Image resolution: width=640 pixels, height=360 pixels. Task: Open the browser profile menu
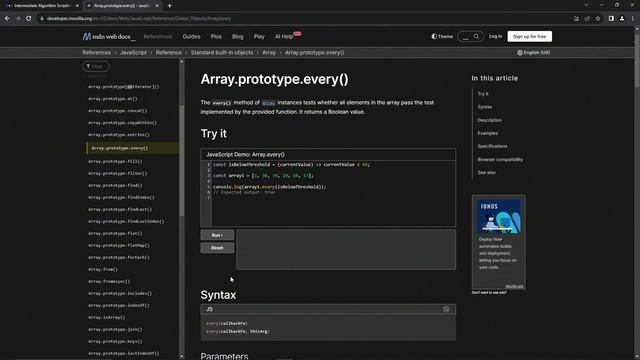(622, 18)
